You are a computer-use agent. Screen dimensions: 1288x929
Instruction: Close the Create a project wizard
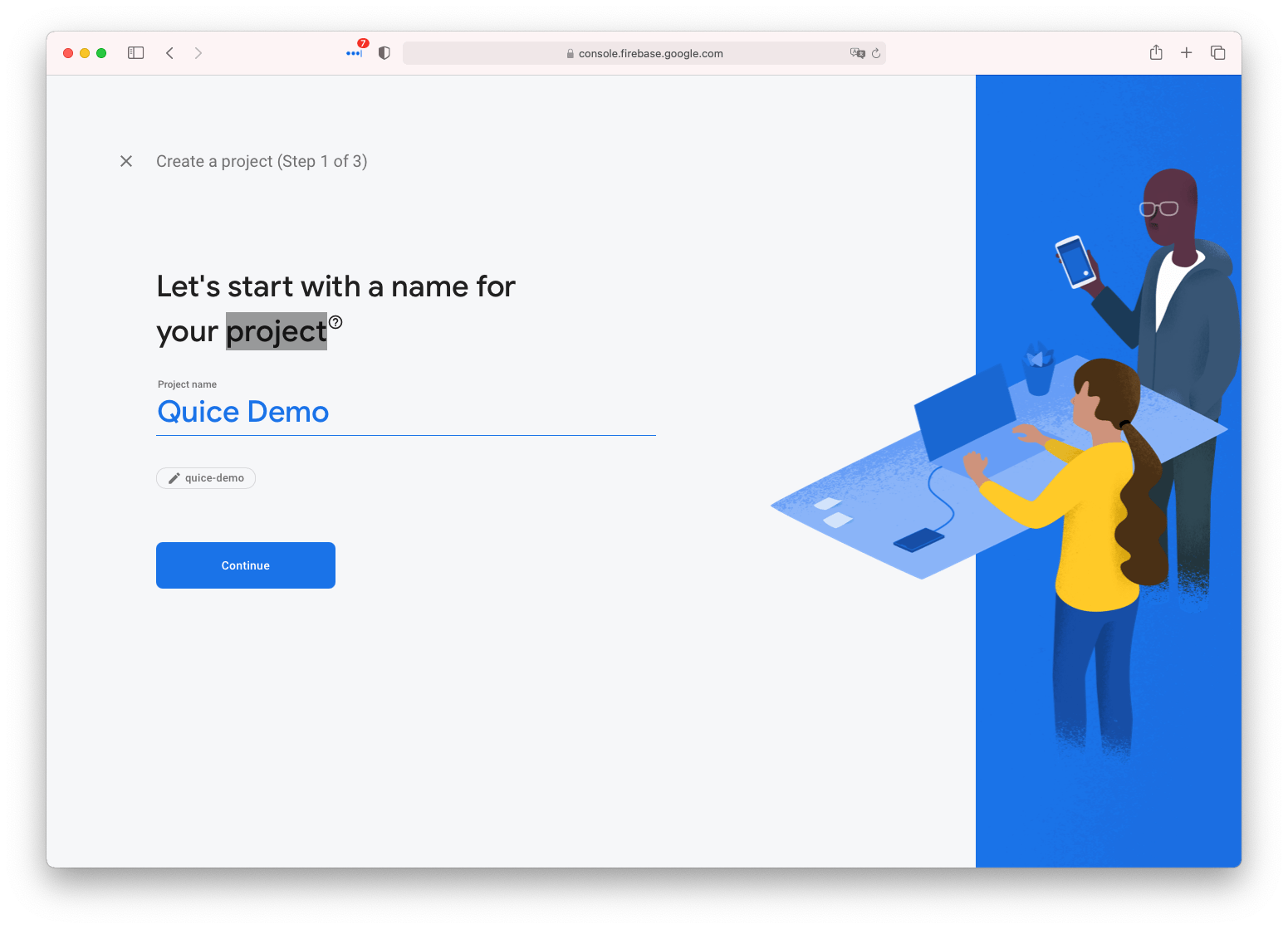point(126,161)
